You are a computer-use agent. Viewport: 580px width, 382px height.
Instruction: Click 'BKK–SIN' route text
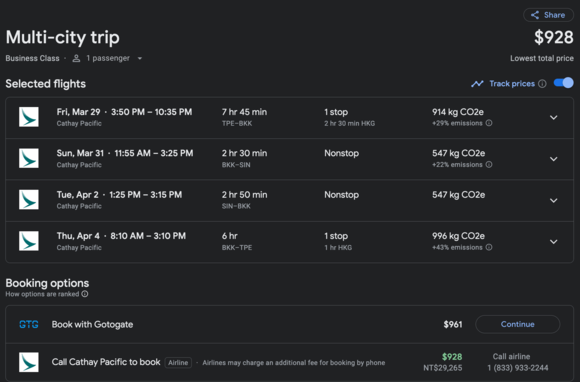coord(236,165)
